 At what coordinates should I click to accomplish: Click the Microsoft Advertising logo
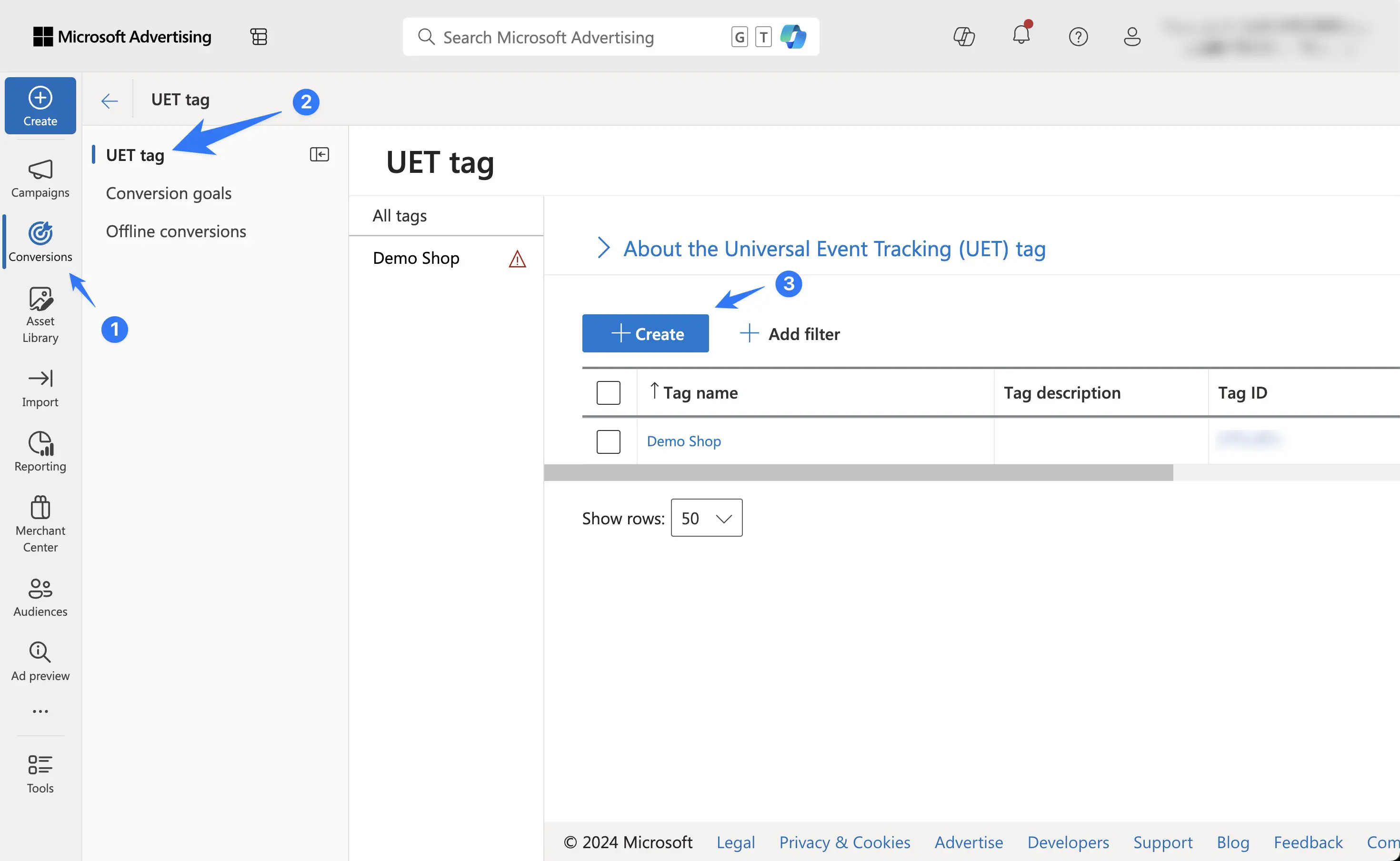122,37
